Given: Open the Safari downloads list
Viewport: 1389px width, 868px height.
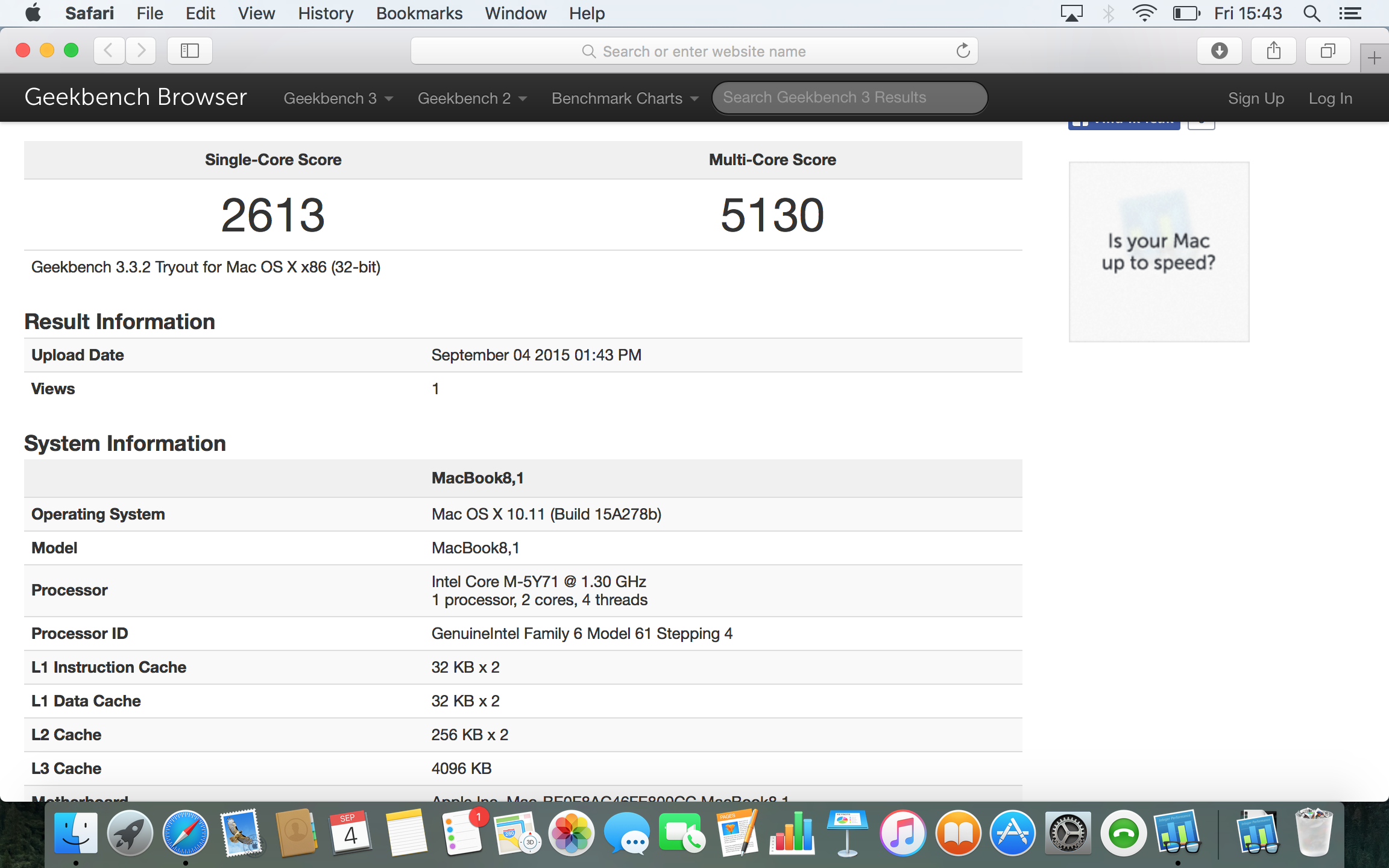Looking at the screenshot, I should click(x=1219, y=51).
